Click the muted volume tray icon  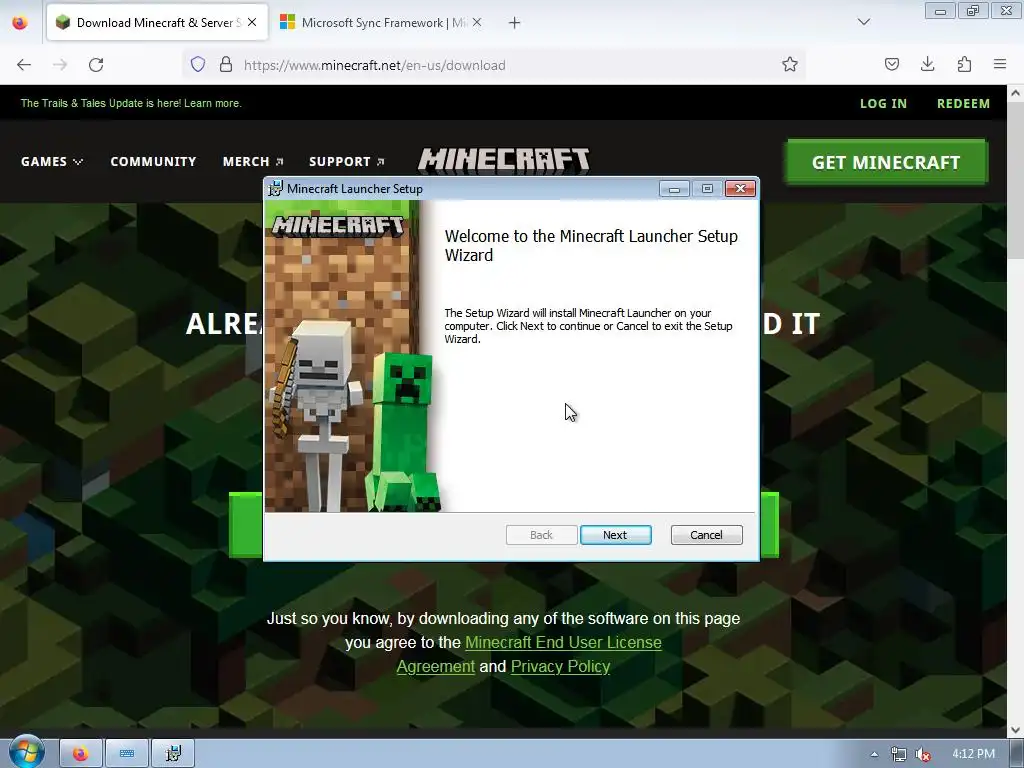(x=923, y=754)
